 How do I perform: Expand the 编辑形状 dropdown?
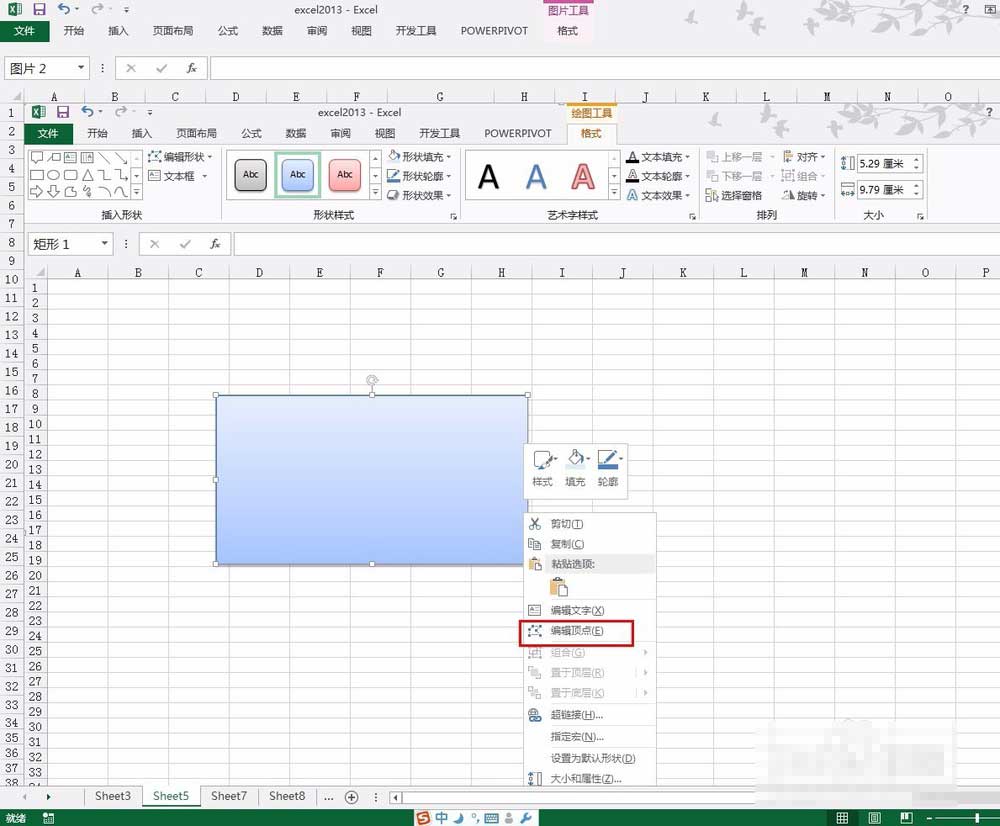(x=181, y=157)
